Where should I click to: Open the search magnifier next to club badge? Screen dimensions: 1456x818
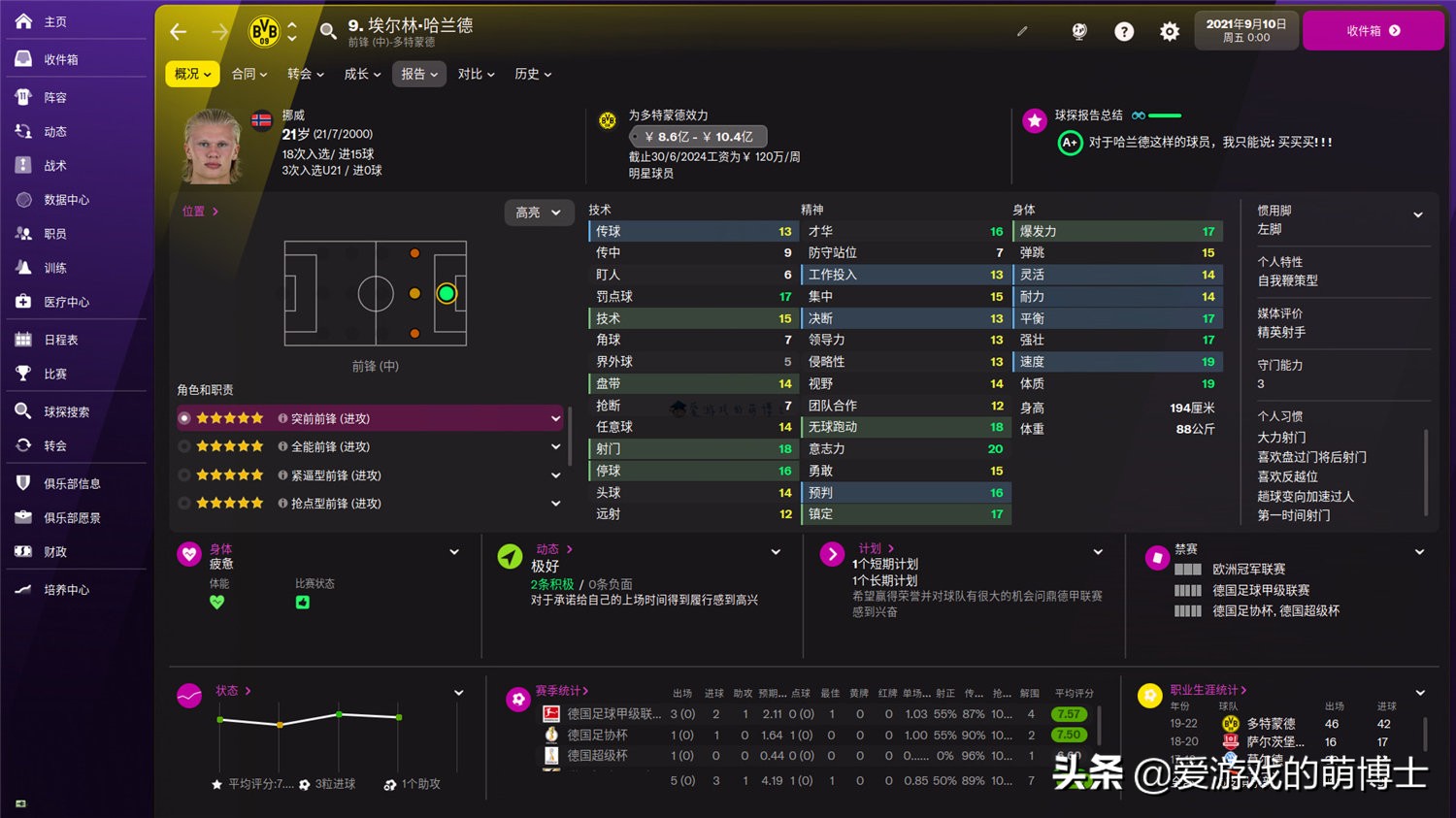[329, 31]
